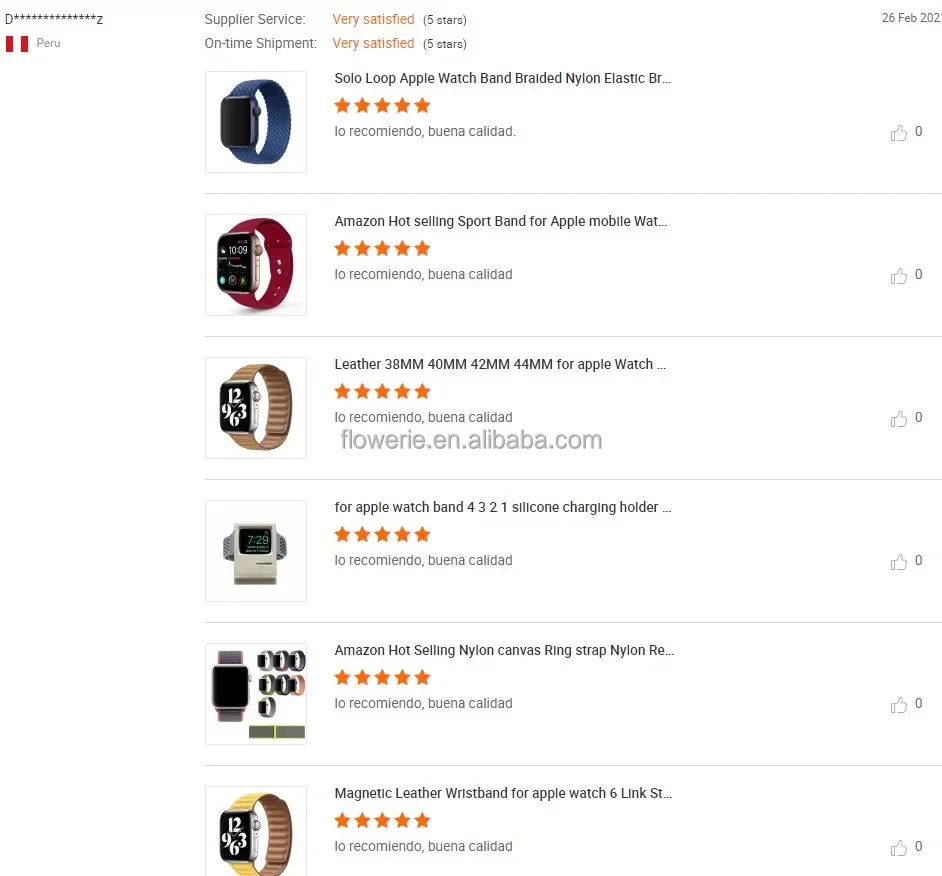Click the five-star rating of Solo Loop review
The width and height of the screenshot is (942, 876).
point(382,105)
